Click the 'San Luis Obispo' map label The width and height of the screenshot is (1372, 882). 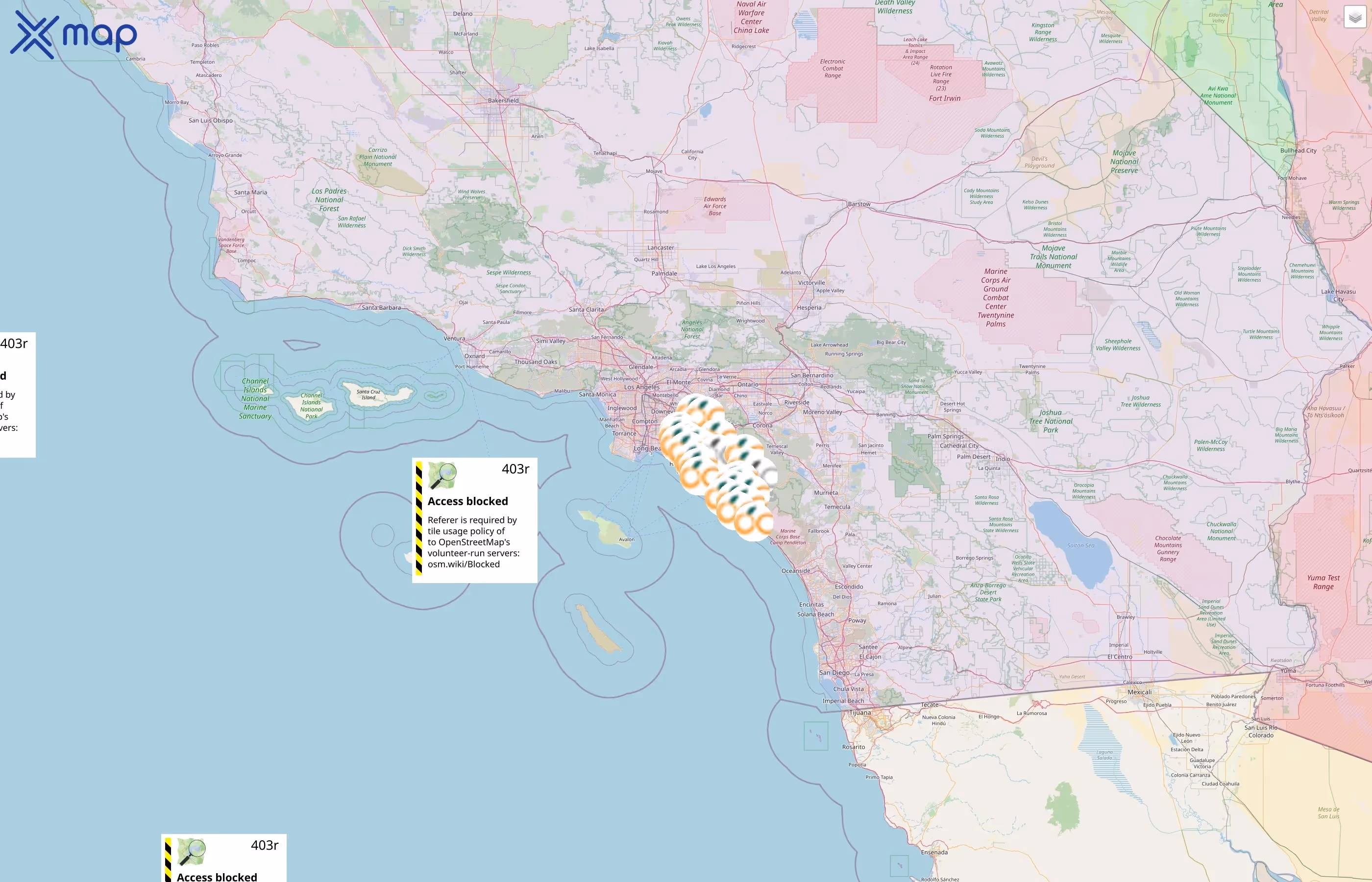211,120
